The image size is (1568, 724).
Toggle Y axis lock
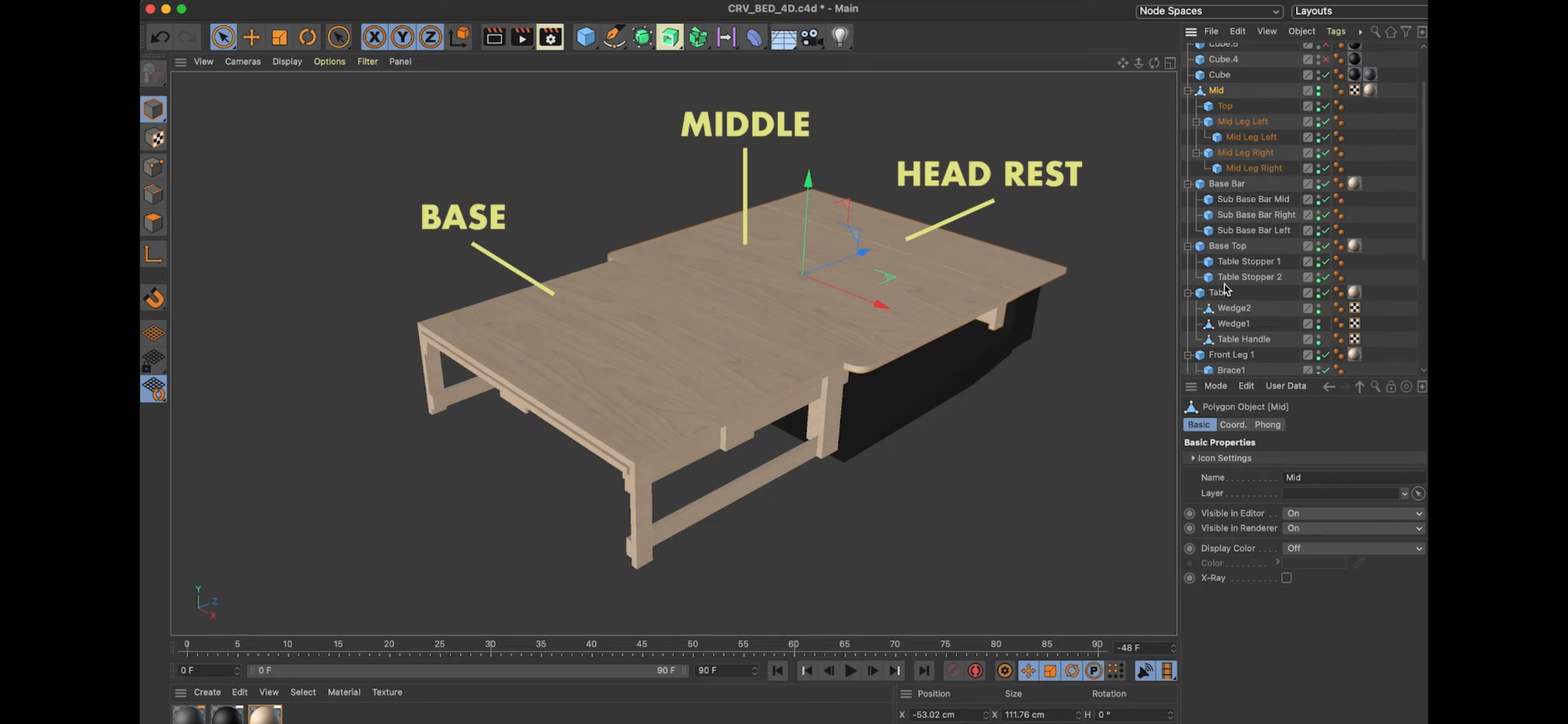(x=402, y=37)
